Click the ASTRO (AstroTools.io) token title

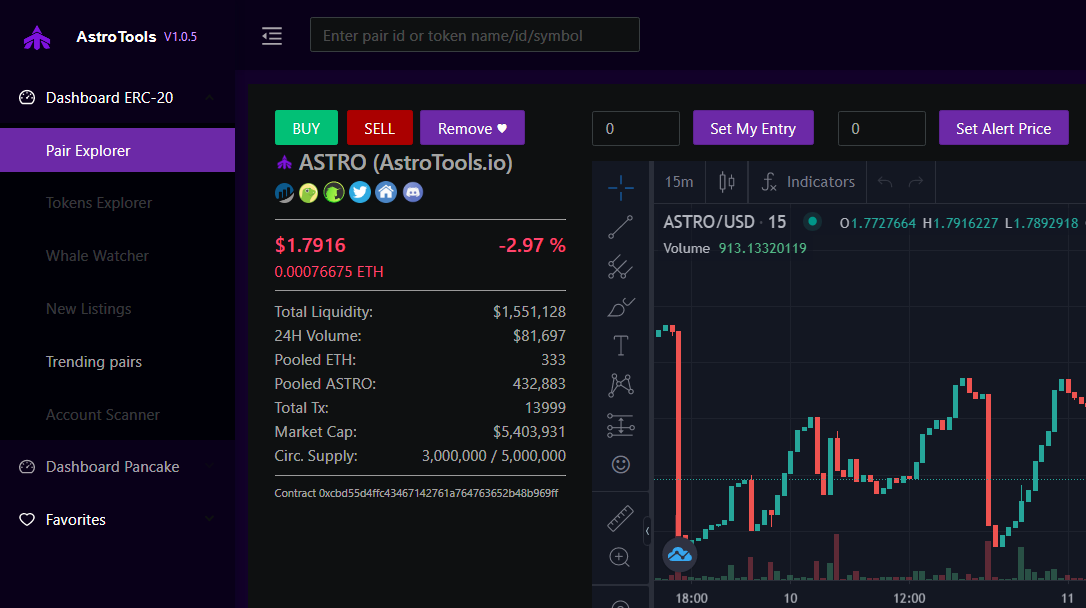(406, 163)
